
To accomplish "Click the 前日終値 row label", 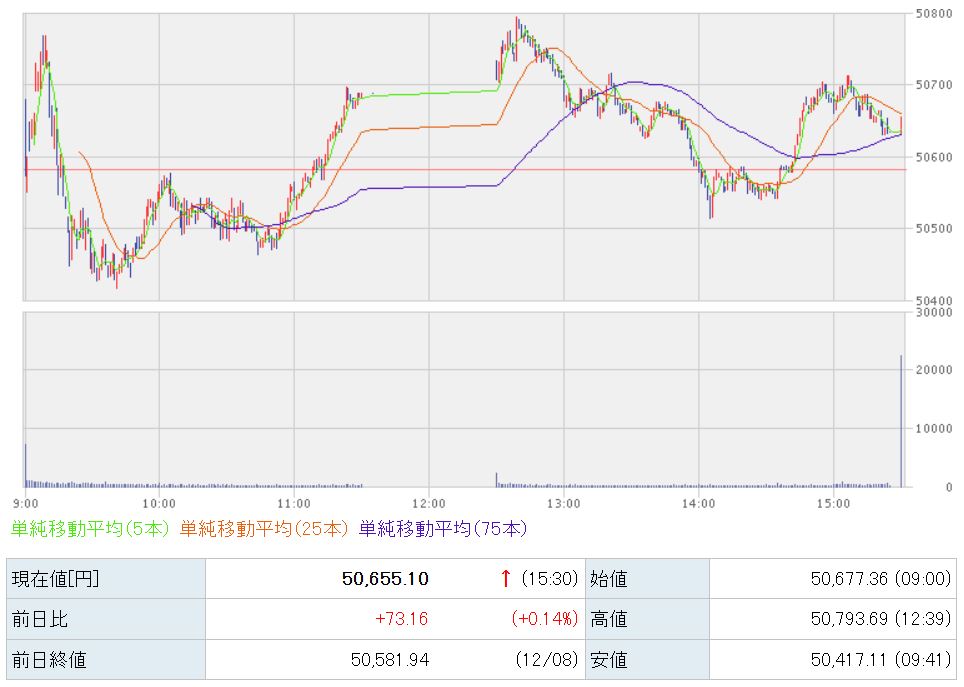I will pyautogui.click(x=48, y=660).
